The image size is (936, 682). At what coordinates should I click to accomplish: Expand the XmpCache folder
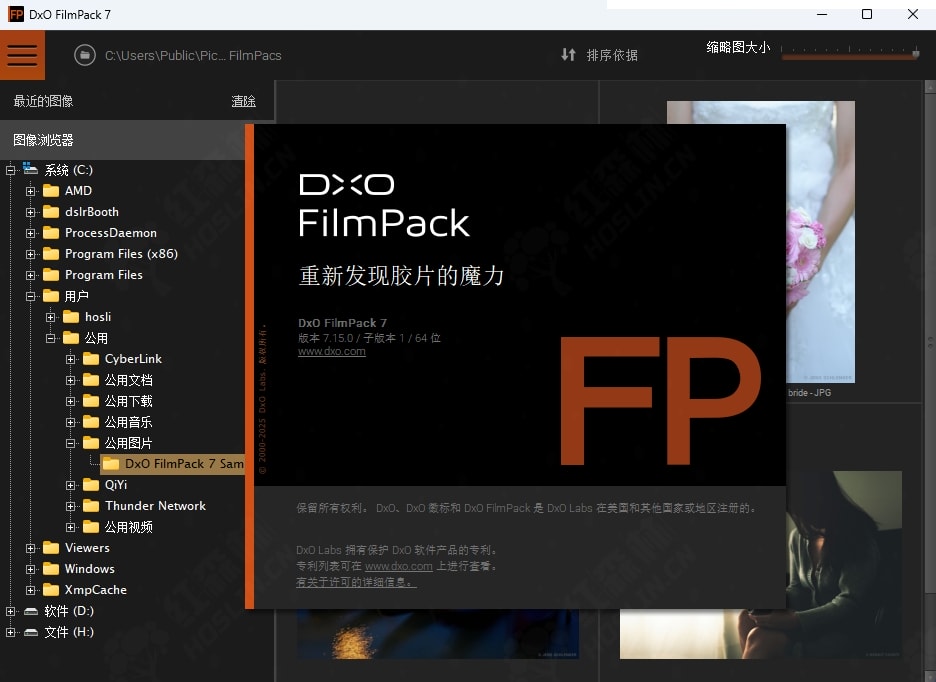pyautogui.click(x=30, y=590)
